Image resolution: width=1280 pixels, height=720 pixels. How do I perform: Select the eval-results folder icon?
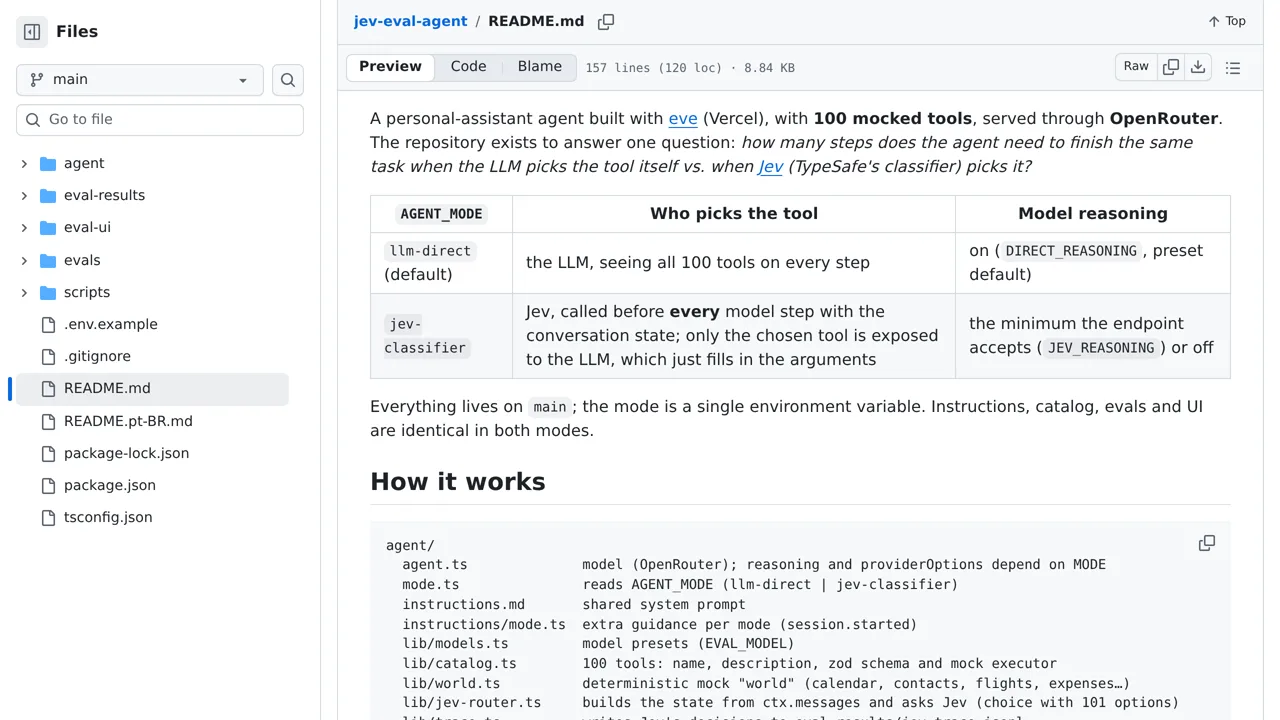point(48,196)
